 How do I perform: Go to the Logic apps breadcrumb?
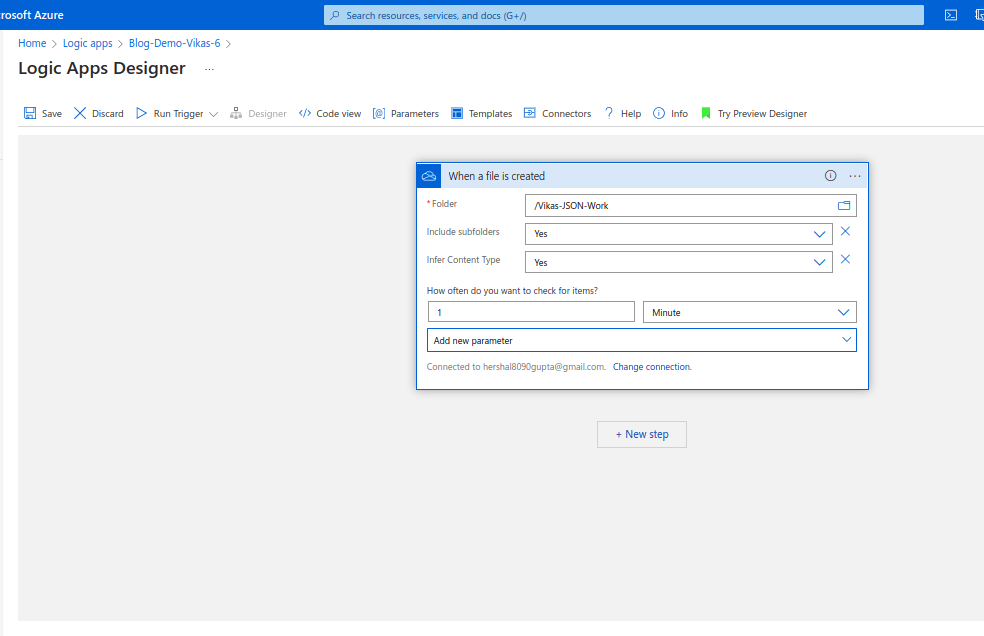click(87, 43)
